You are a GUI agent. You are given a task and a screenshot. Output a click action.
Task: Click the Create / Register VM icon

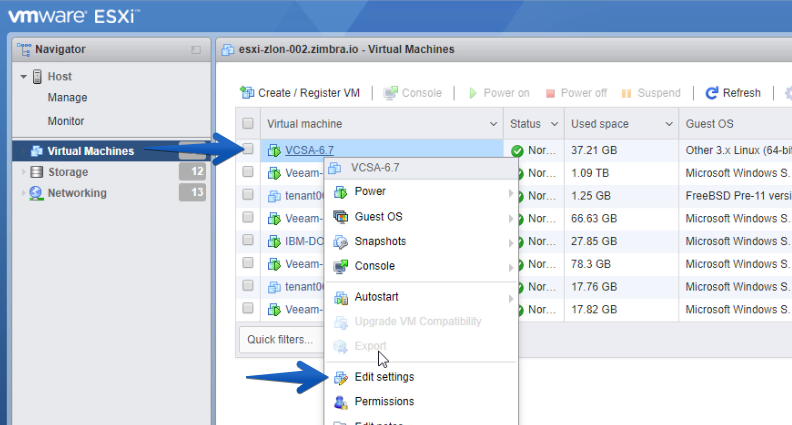click(246, 93)
